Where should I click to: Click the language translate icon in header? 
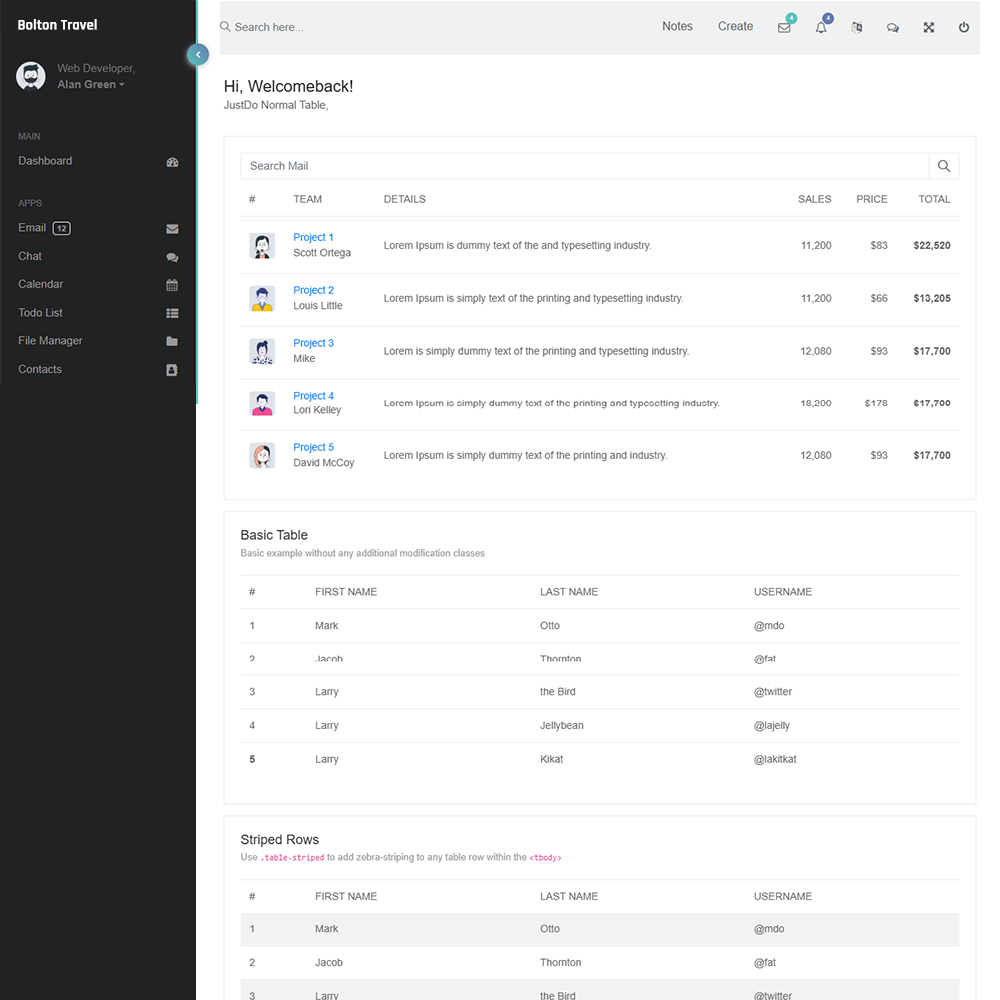(x=856, y=27)
